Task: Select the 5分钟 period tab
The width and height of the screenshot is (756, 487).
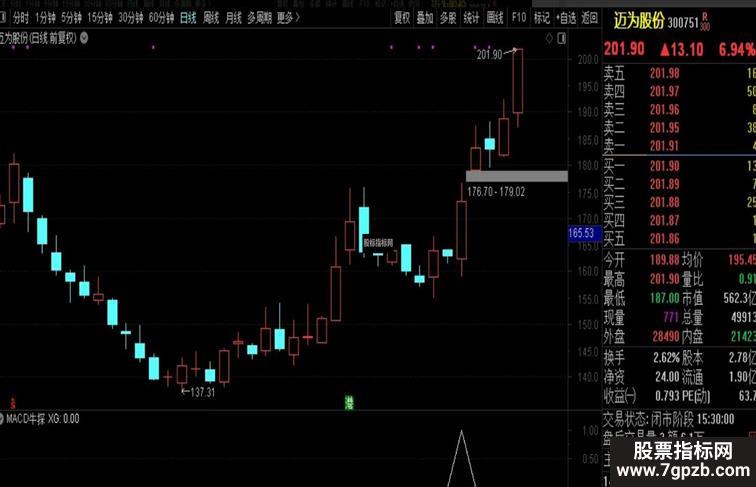Action: tap(71, 18)
